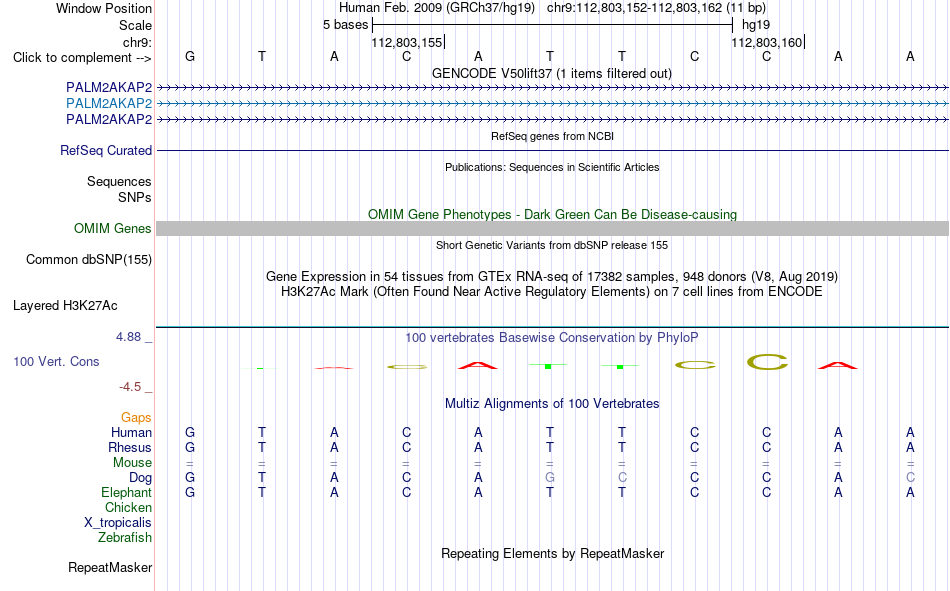Select the 'Click to complement -->' label
This screenshot has height=591, width=950.
pos(82,58)
